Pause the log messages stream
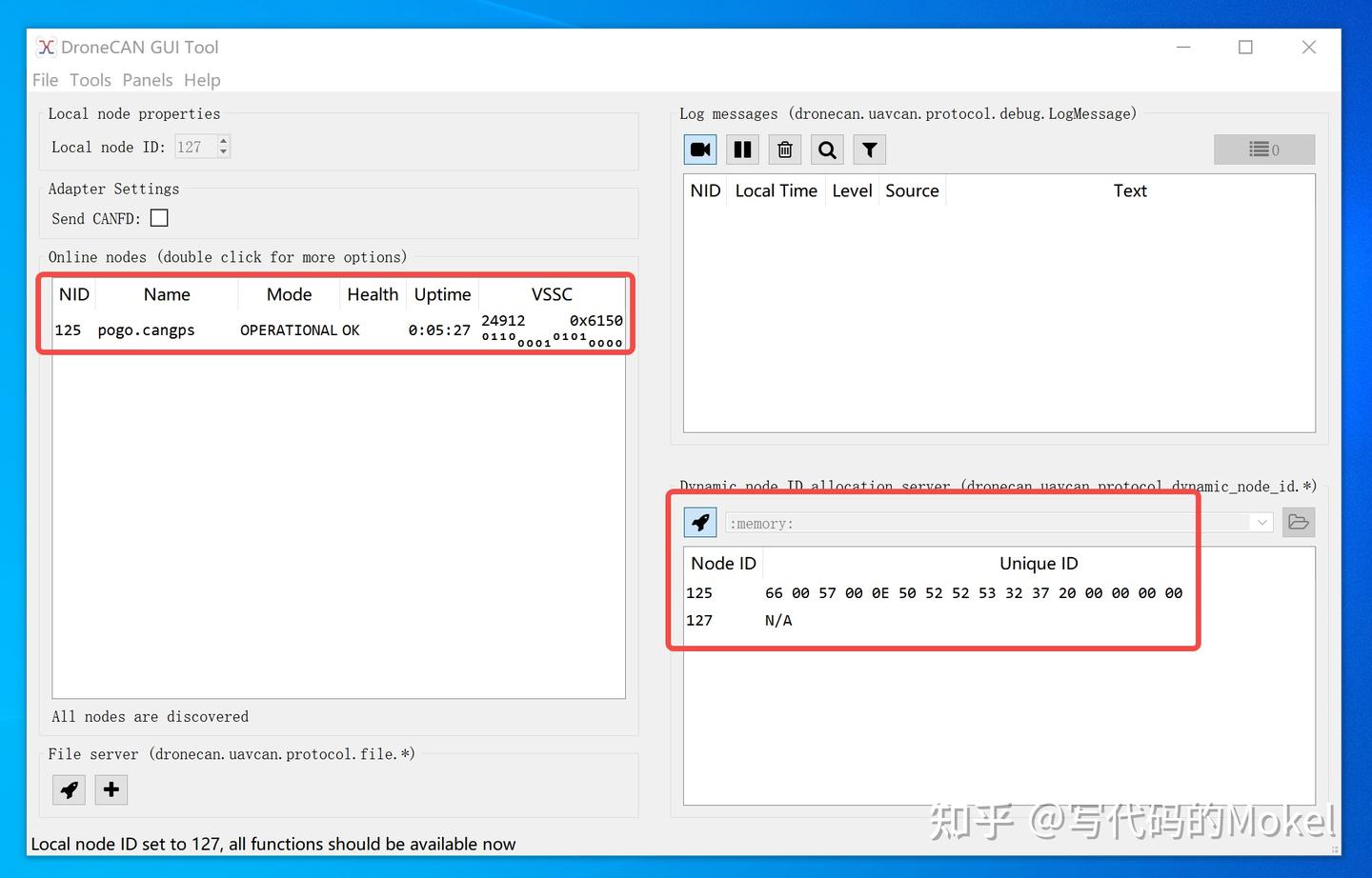The height and width of the screenshot is (878, 1372). click(x=742, y=149)
